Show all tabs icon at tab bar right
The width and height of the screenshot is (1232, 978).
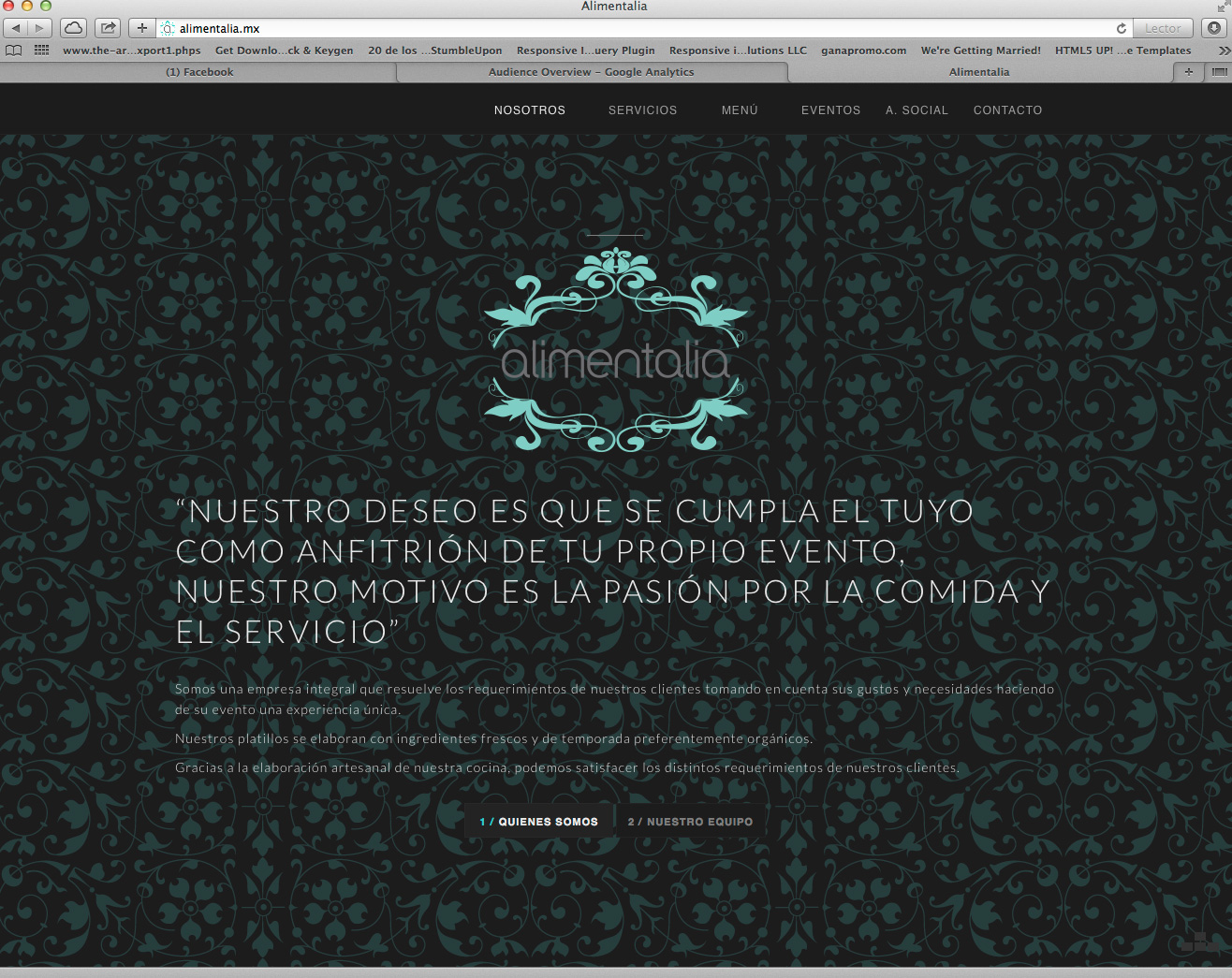1219,72
